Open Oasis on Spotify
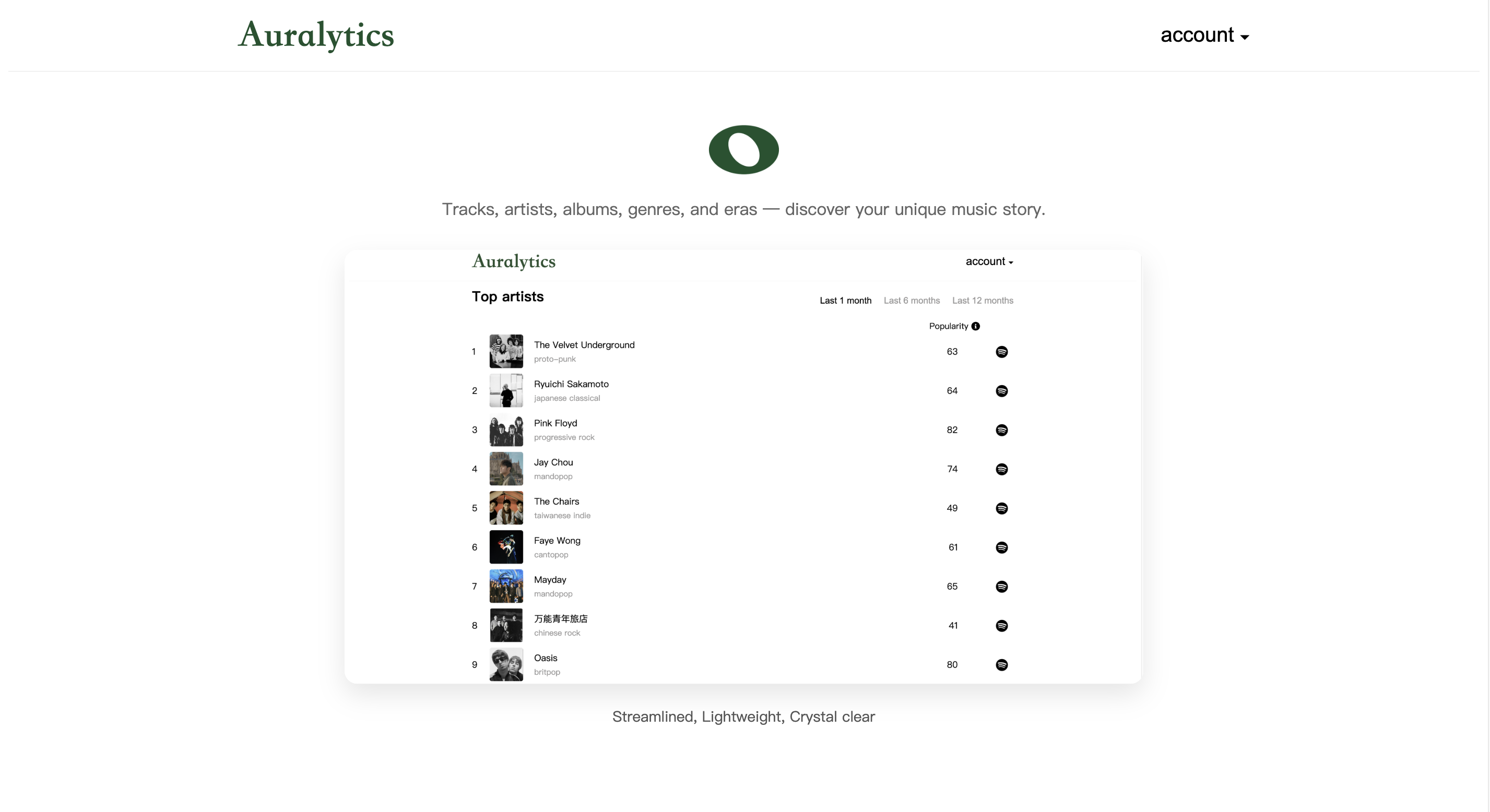1490x812 pixels. point(1002,664)
